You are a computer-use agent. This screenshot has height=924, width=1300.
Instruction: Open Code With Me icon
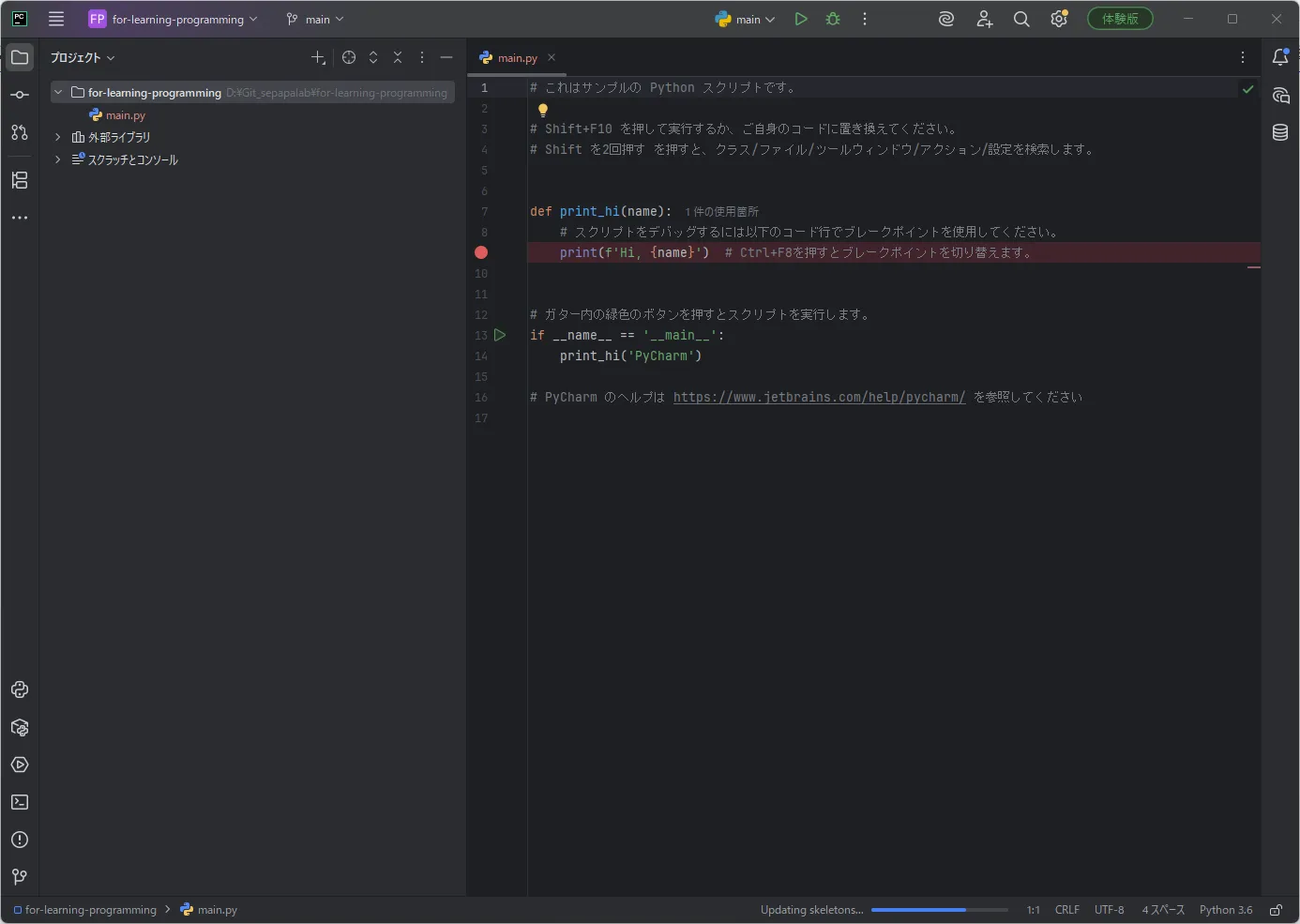(x=984, y=19)
